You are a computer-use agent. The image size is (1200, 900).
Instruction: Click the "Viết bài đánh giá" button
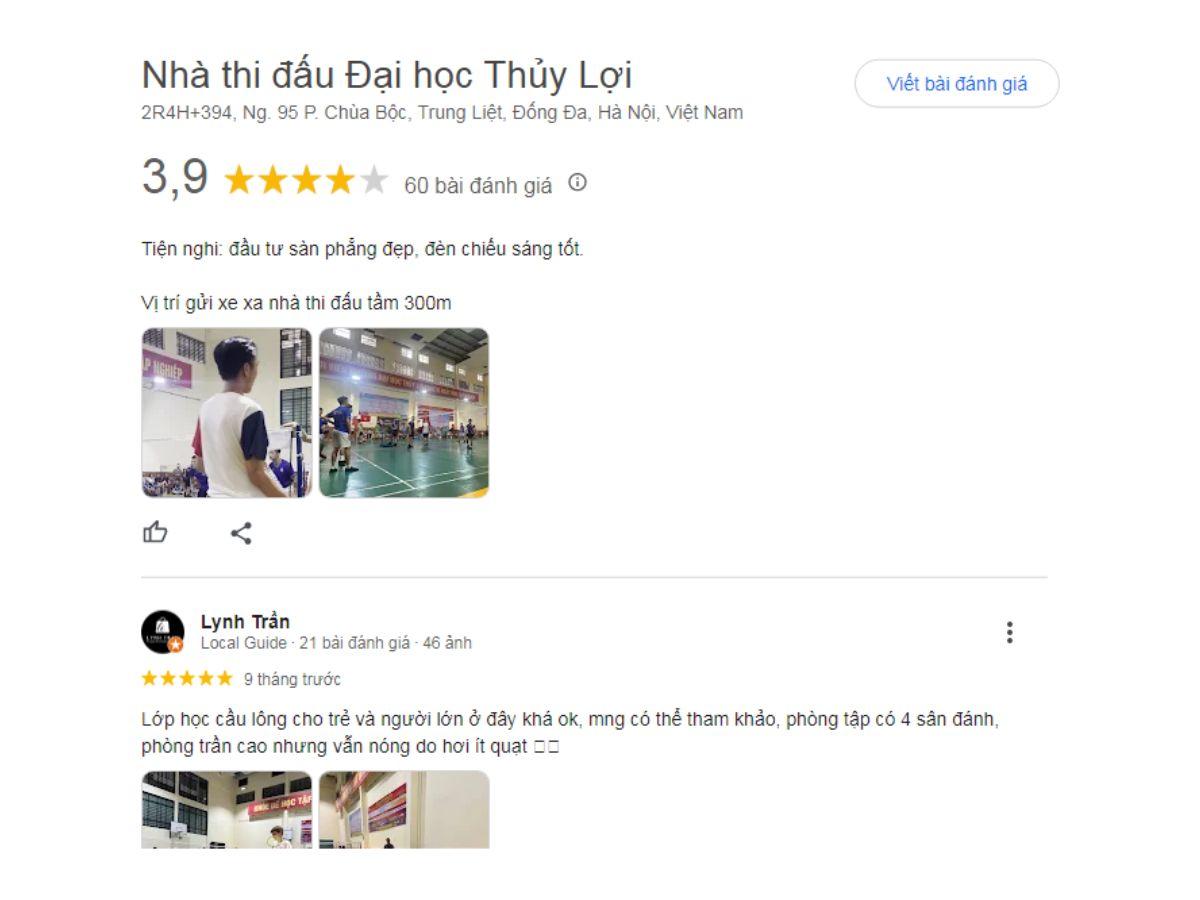(956, 84)
